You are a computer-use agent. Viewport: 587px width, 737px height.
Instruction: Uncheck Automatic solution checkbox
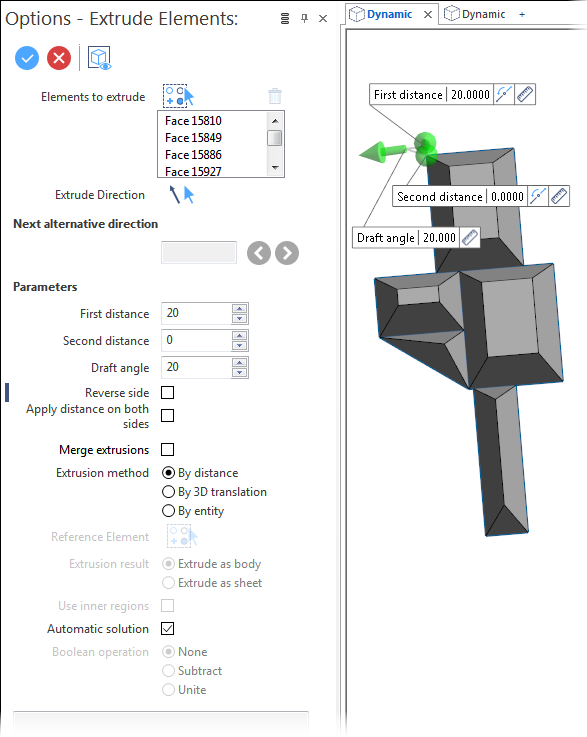click(167, 628)
